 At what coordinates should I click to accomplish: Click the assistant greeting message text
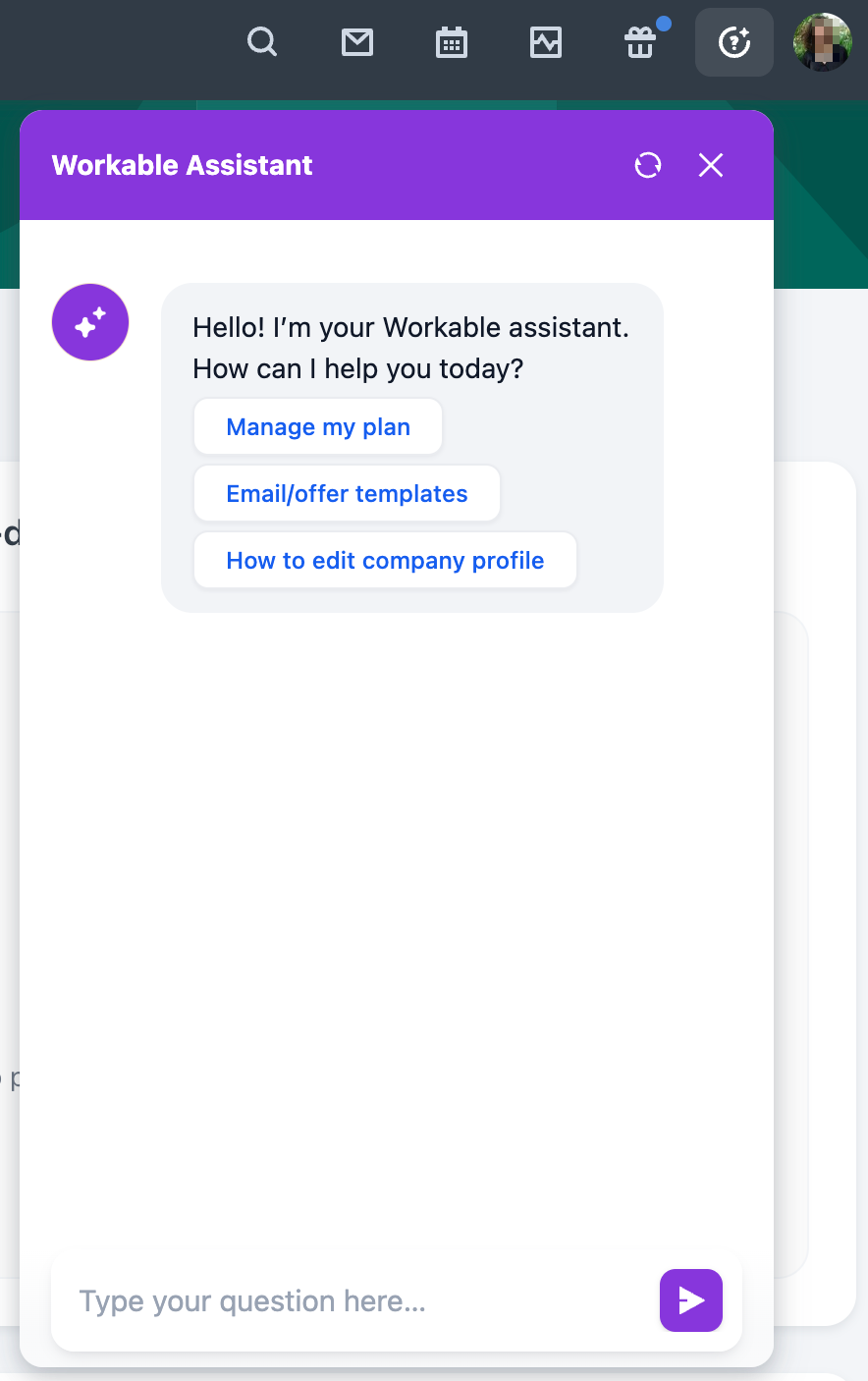(x=410, y=348)
